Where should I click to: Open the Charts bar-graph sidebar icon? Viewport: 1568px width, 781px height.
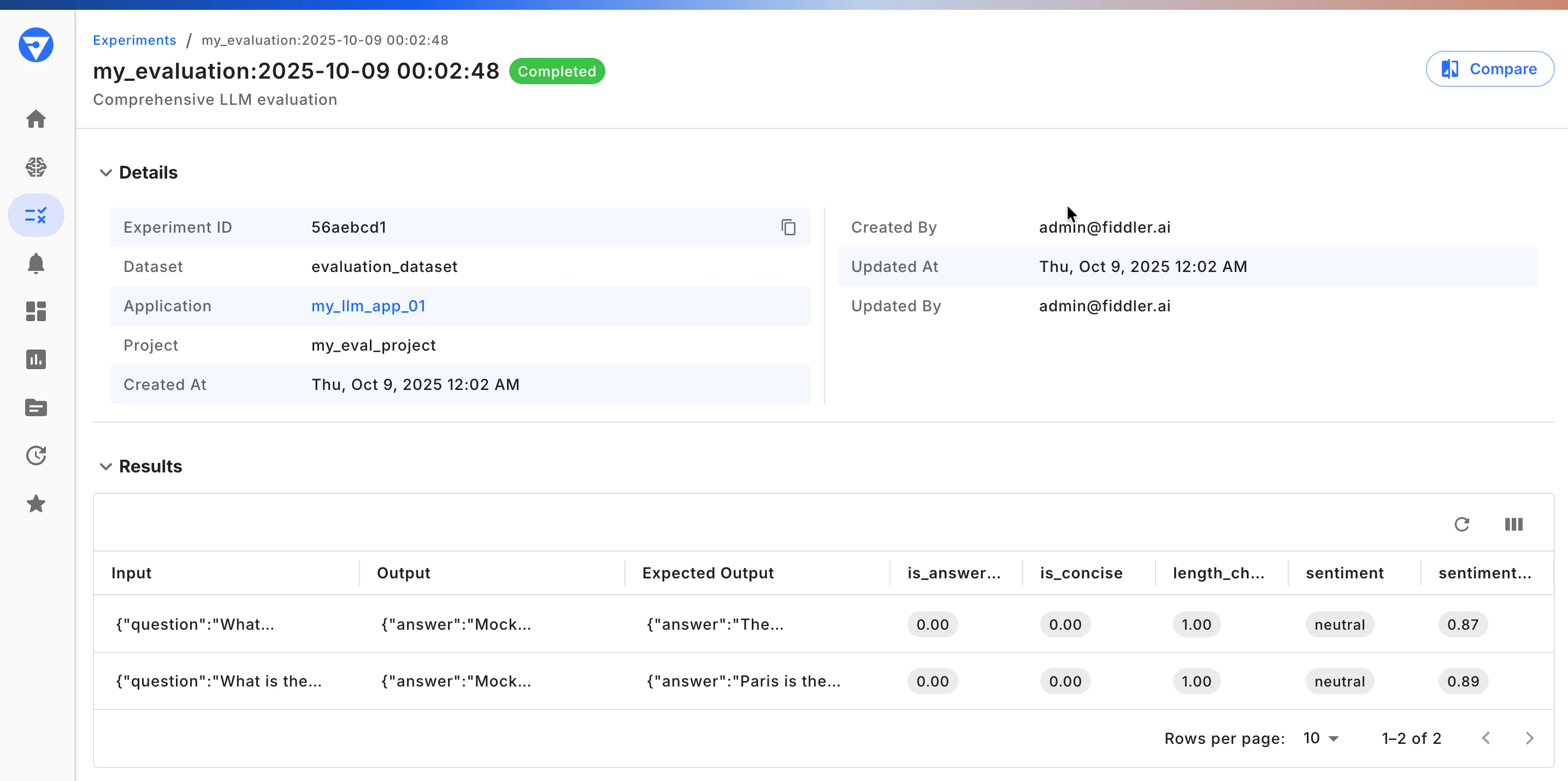tap(36, 359)
